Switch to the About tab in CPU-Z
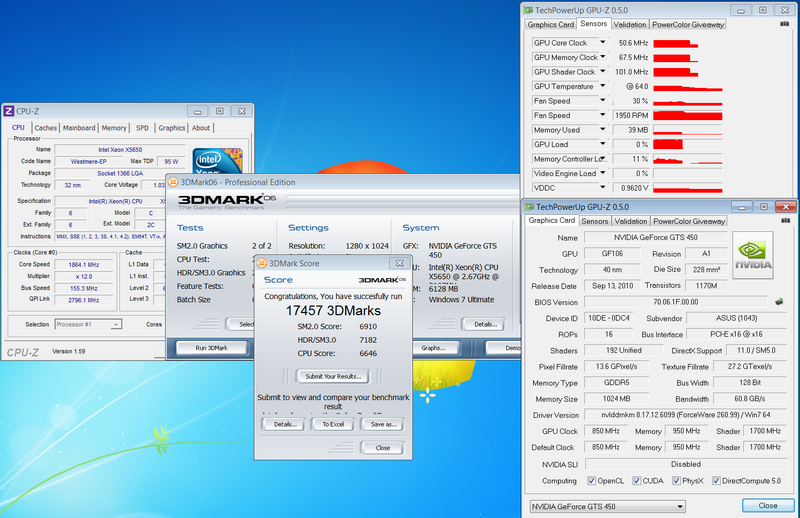This screenshot has width=800, height=518. pos(201,128)
